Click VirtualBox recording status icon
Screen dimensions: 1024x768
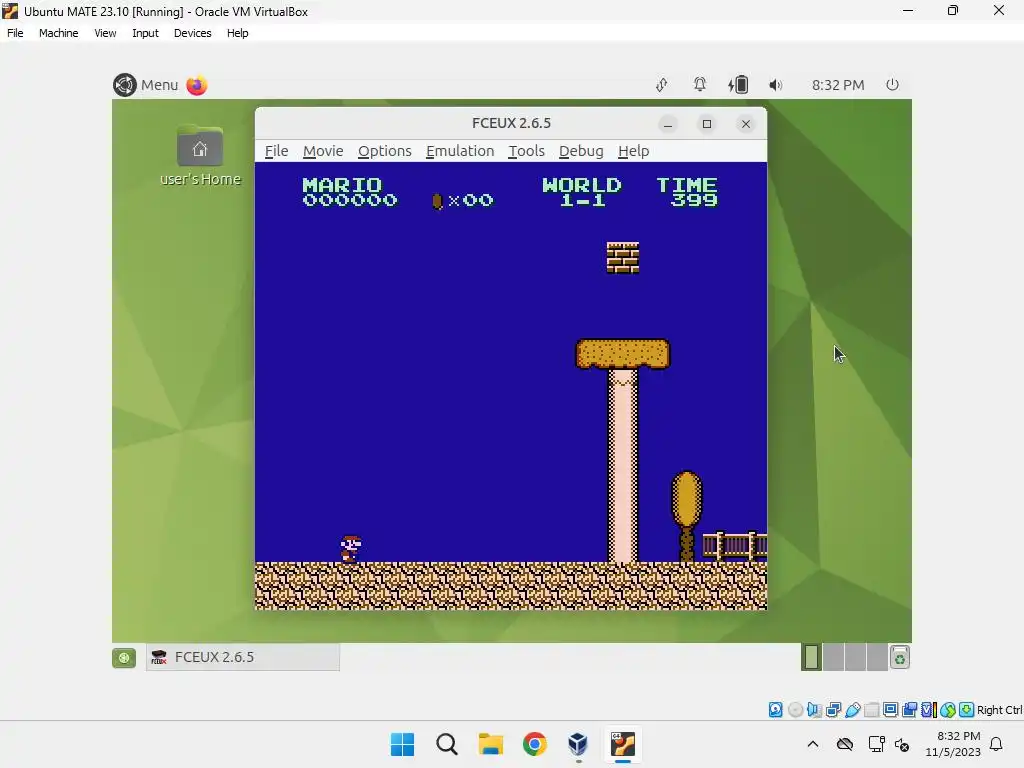909,710
